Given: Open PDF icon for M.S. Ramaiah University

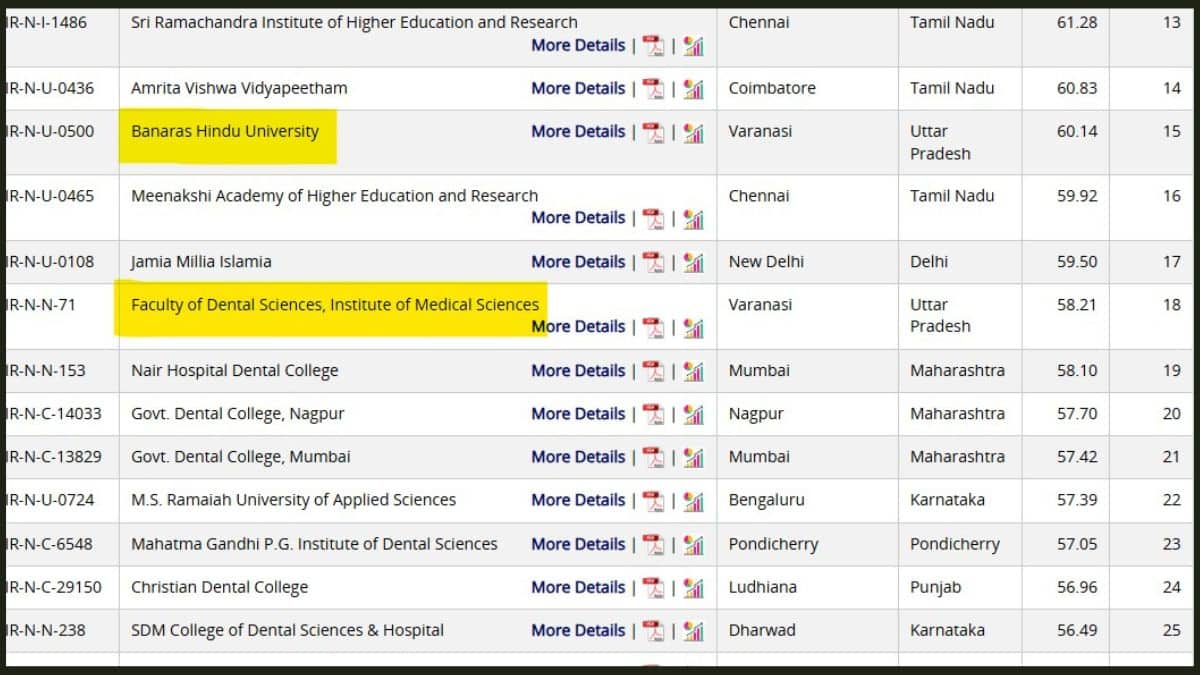Looking at the screenshot, I should point(653,501).
